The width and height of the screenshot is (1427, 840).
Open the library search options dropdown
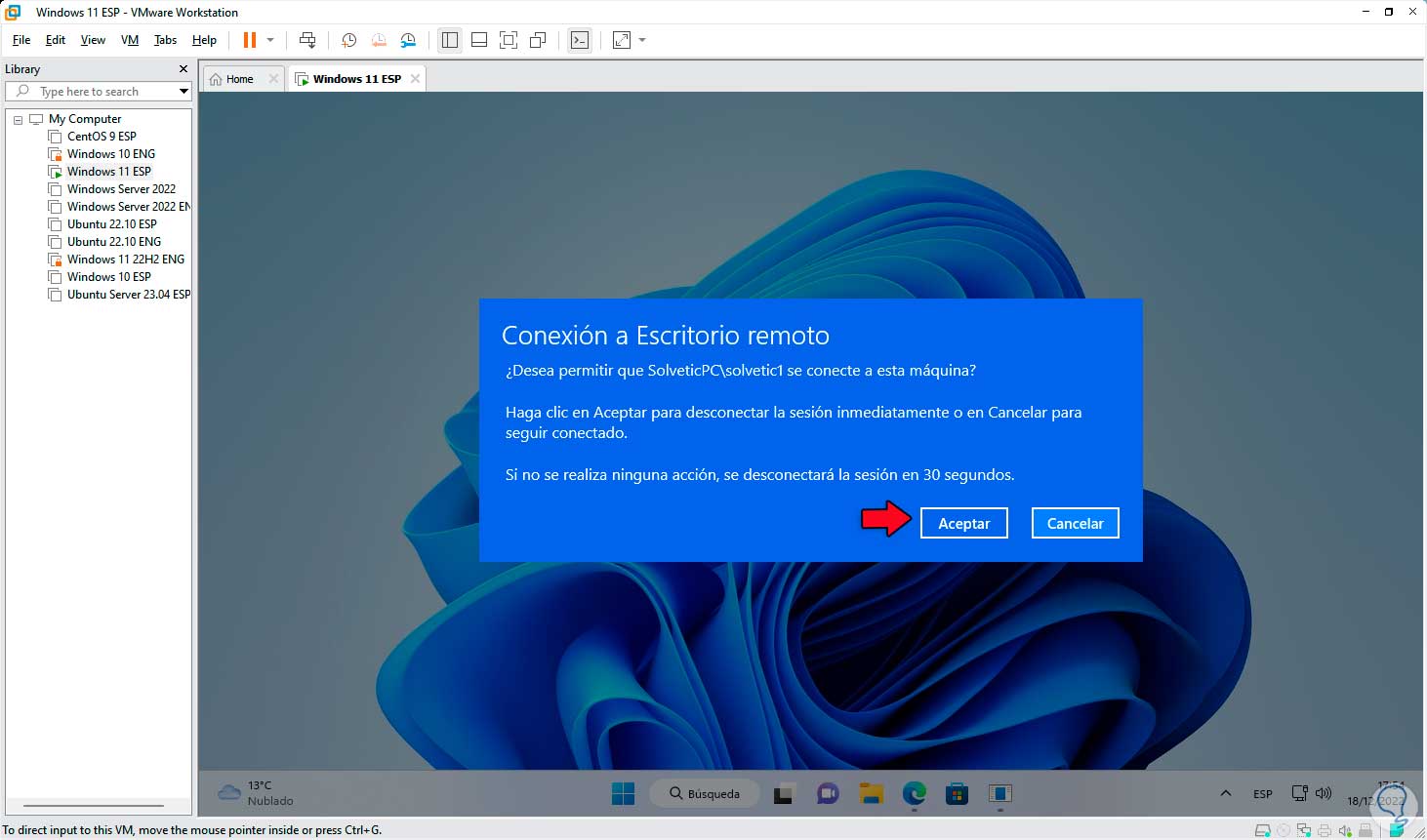tap(183, 91)
